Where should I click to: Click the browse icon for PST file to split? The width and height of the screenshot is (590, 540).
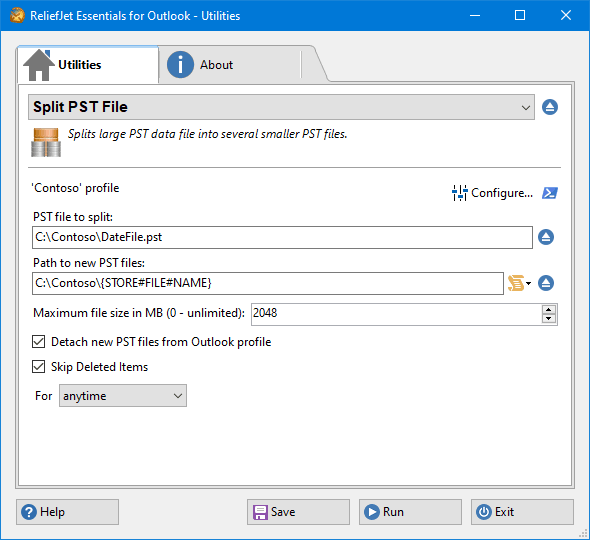(546, 237)
